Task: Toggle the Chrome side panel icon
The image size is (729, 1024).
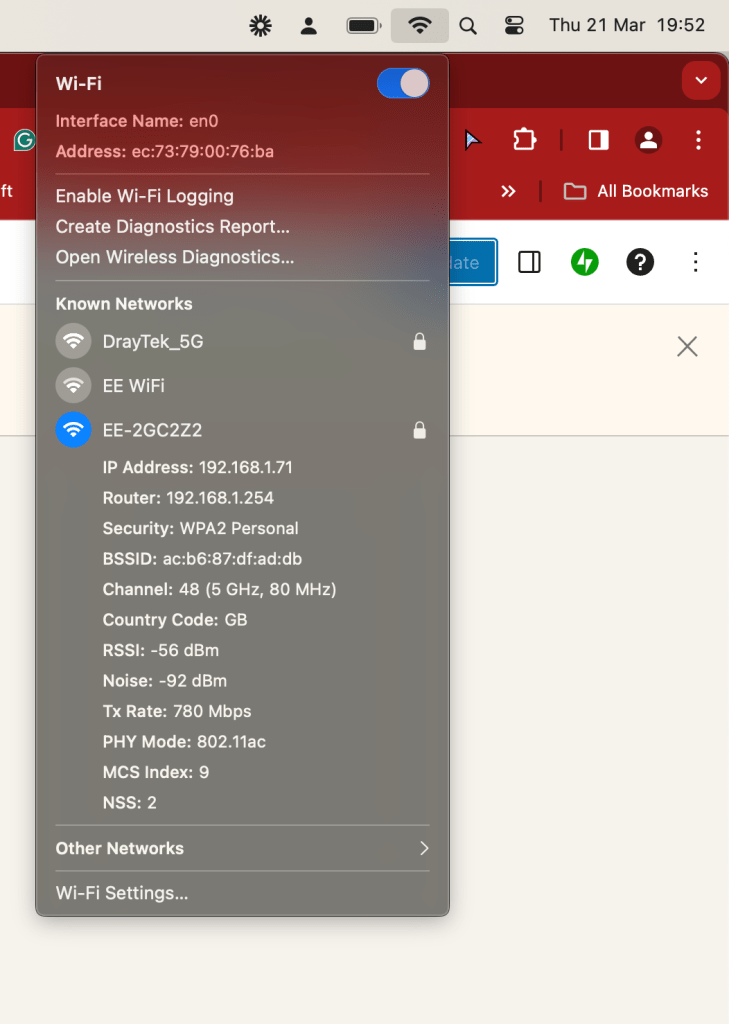Action: tap(598, 140)
